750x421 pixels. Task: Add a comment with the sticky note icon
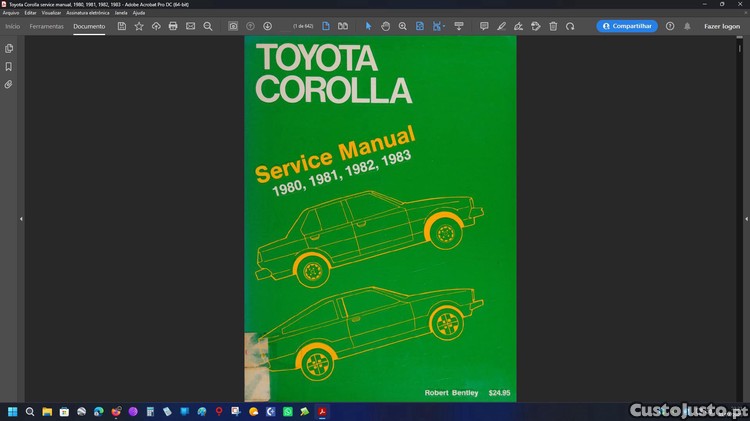coord(484,26)
